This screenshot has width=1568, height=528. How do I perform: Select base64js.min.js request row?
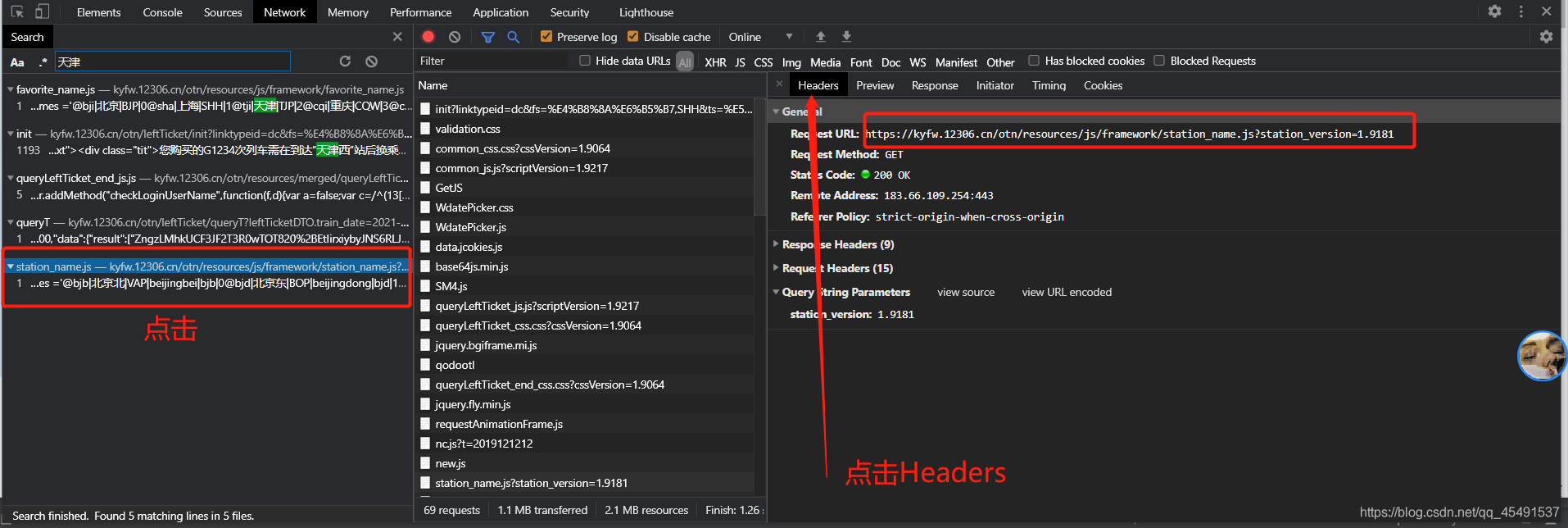585,266
